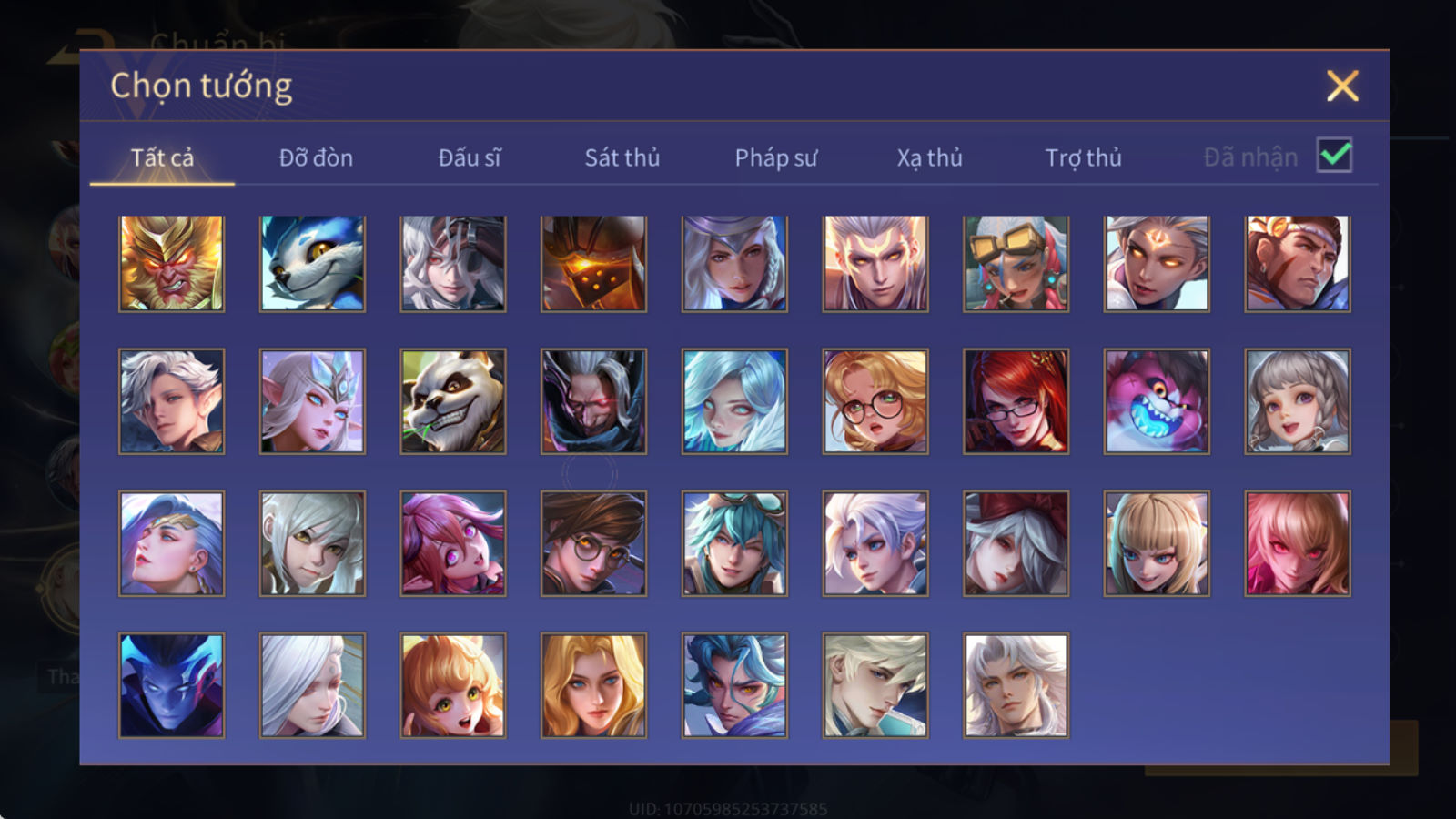The height and width of the screenshot is (819, 1456).
Task: Pick the blue-skinned dark vampire hero
Action: point(171,685)
